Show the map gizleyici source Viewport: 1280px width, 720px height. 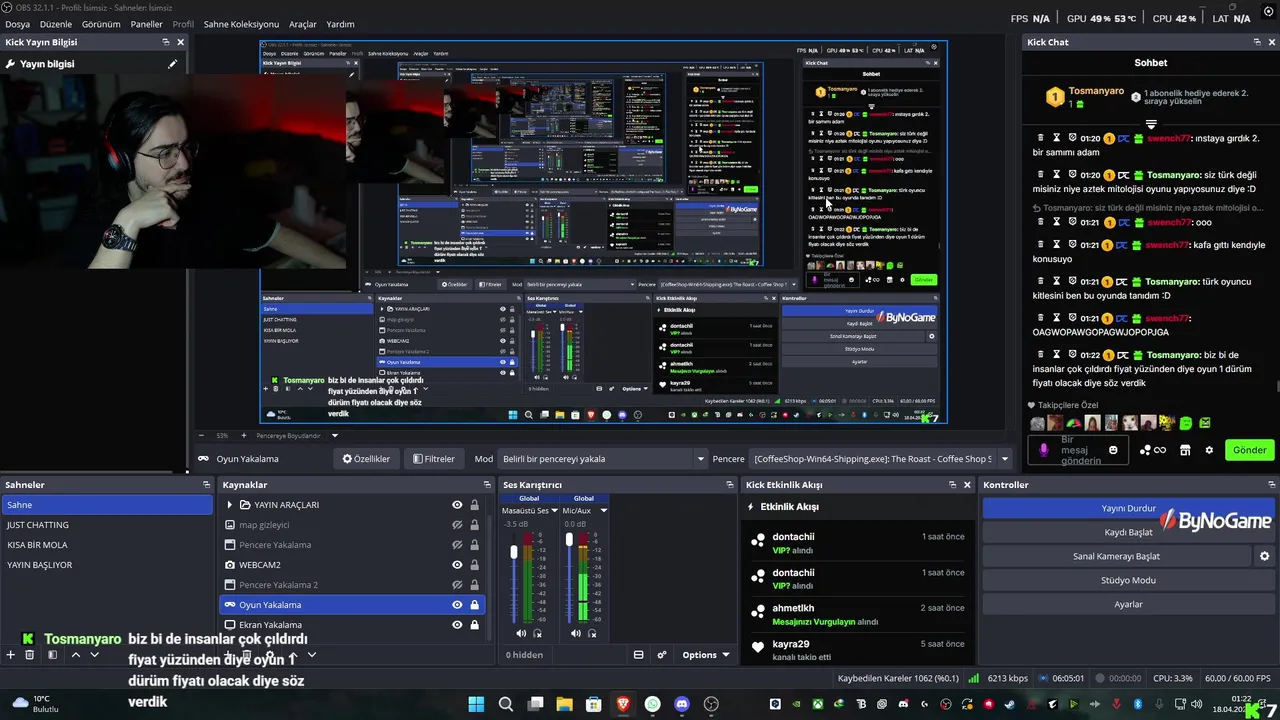pyautogui.click(x=457, y=525)
